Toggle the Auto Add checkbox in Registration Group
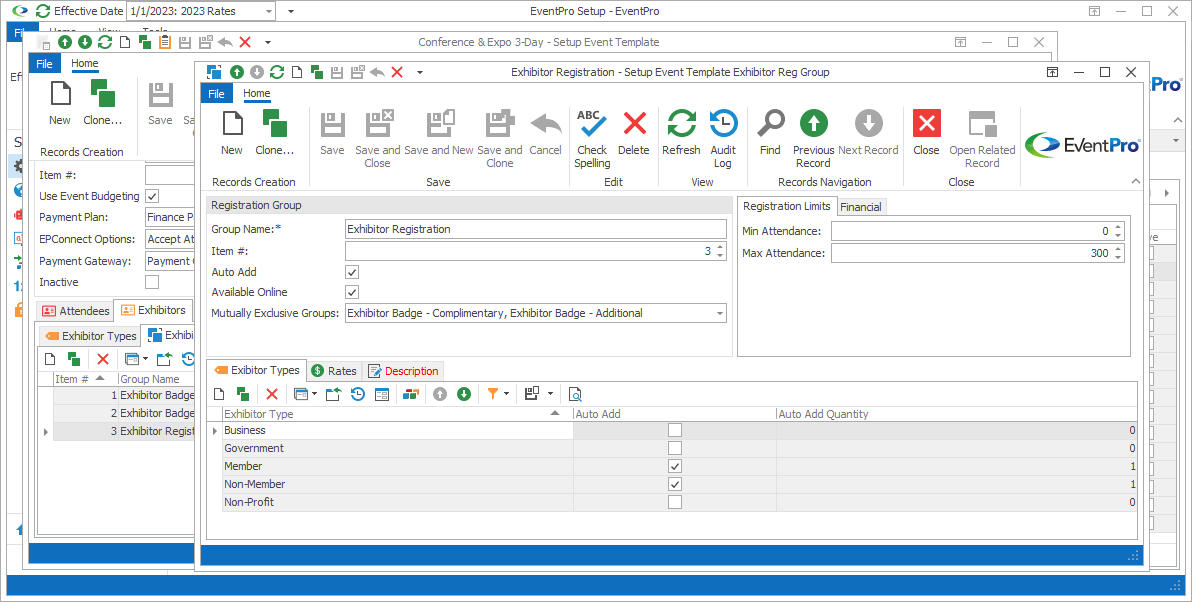This screenshot has width=1192, height=602. tap(352, 272)
